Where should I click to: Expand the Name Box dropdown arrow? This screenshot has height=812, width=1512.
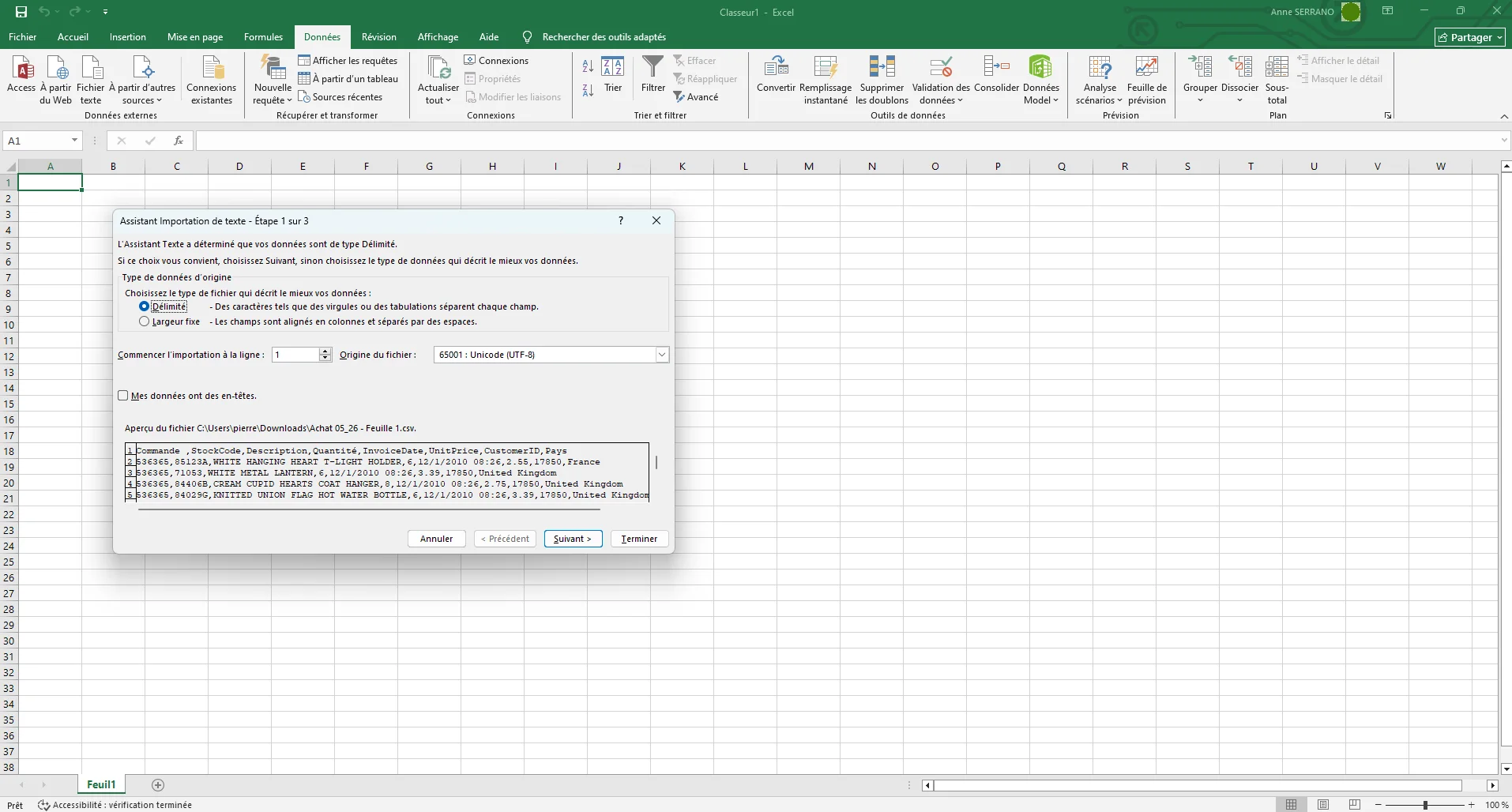(74, 141)
